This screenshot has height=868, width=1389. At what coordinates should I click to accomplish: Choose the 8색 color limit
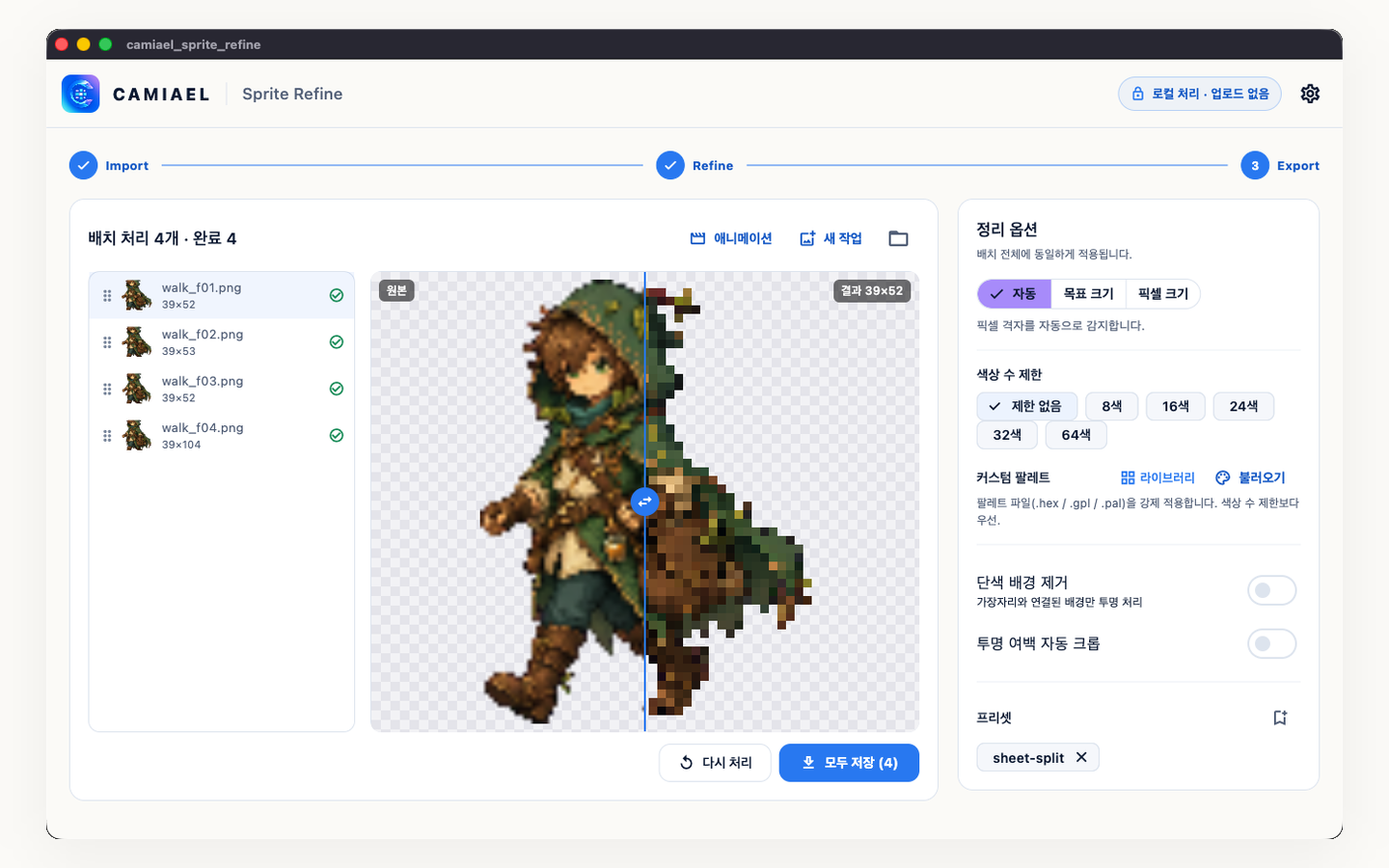[1112, 406]
